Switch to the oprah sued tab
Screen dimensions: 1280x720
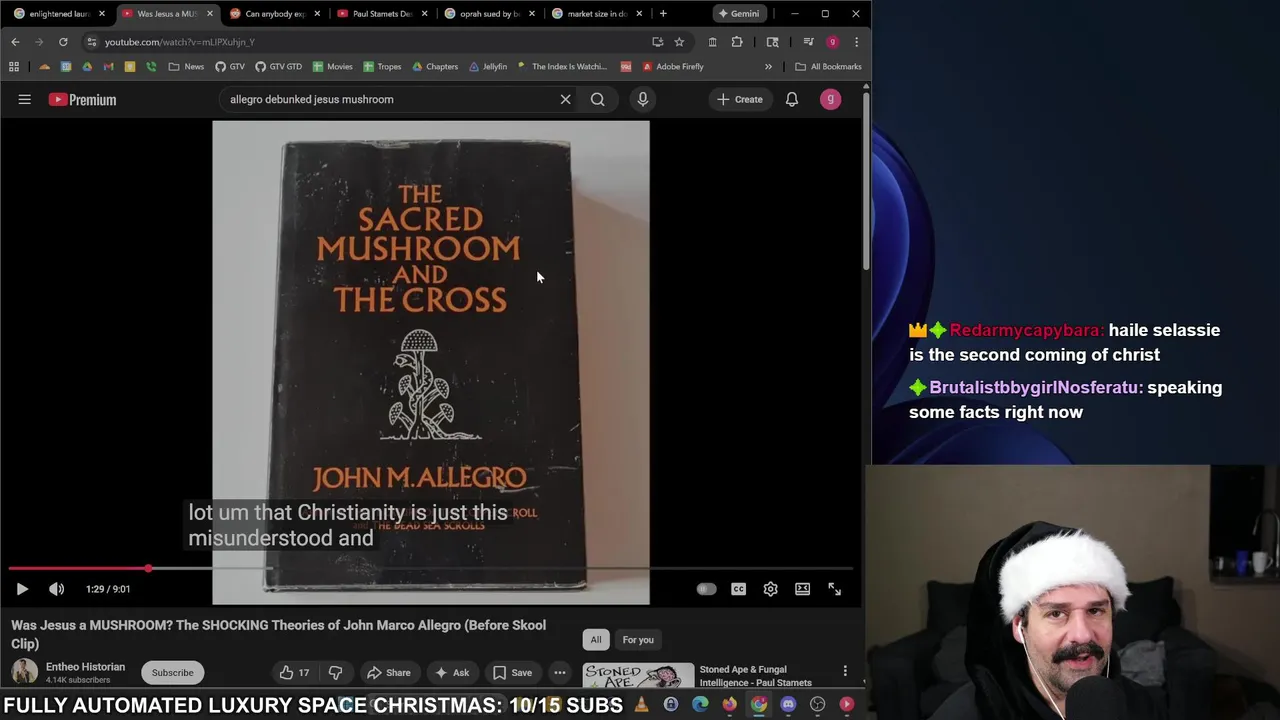point(491,14)
